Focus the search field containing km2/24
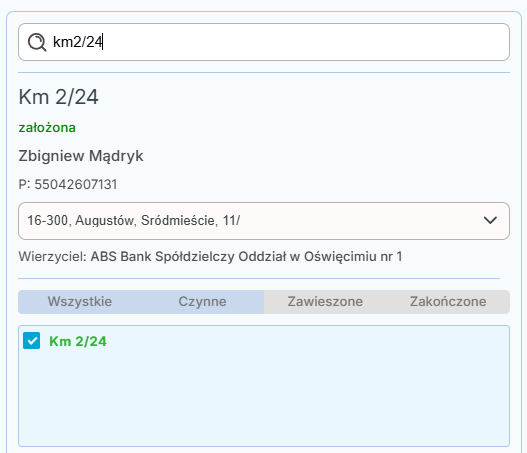527x453 pixels. (x=264, y=42)
